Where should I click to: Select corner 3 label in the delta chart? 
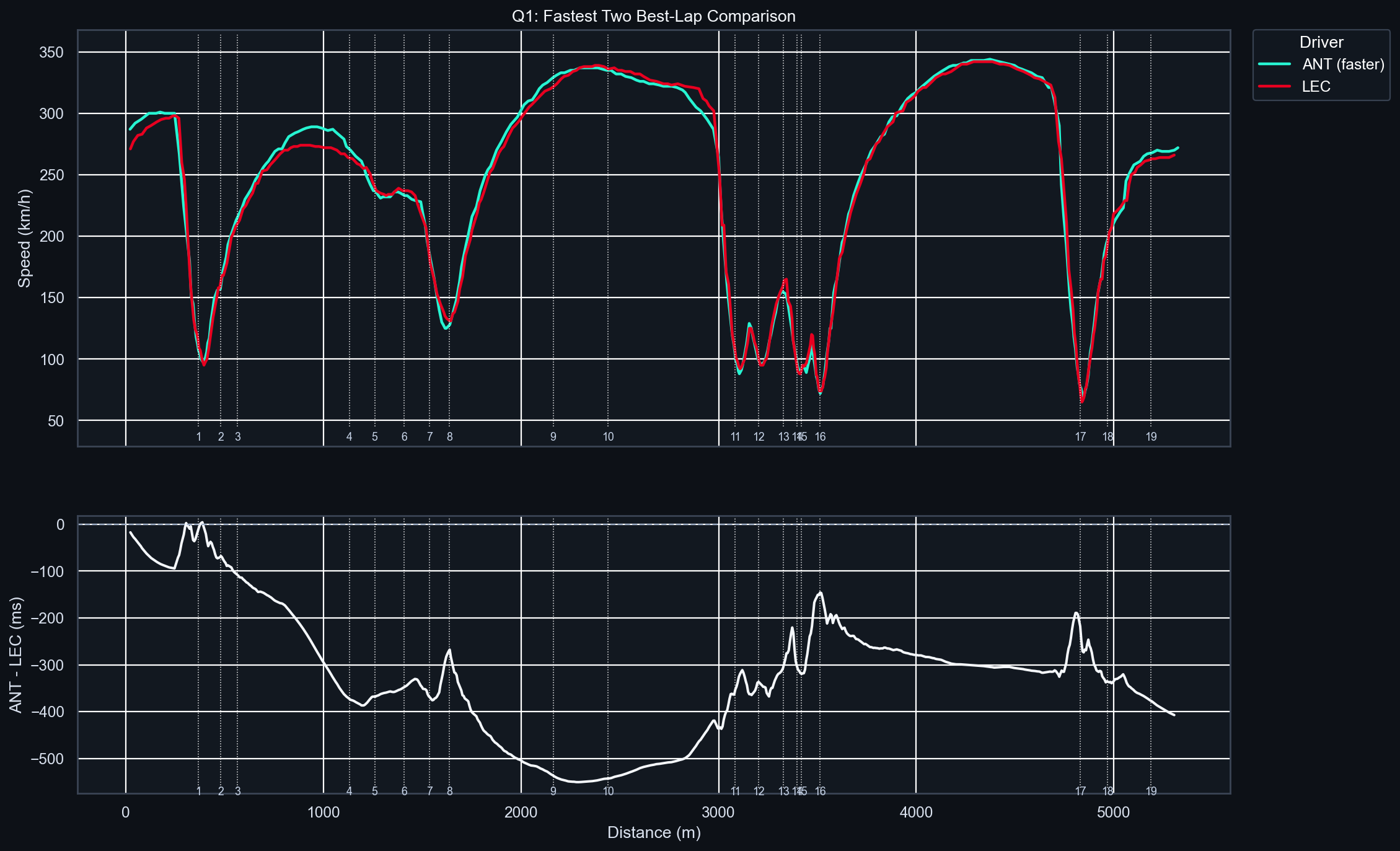point(238,791)
